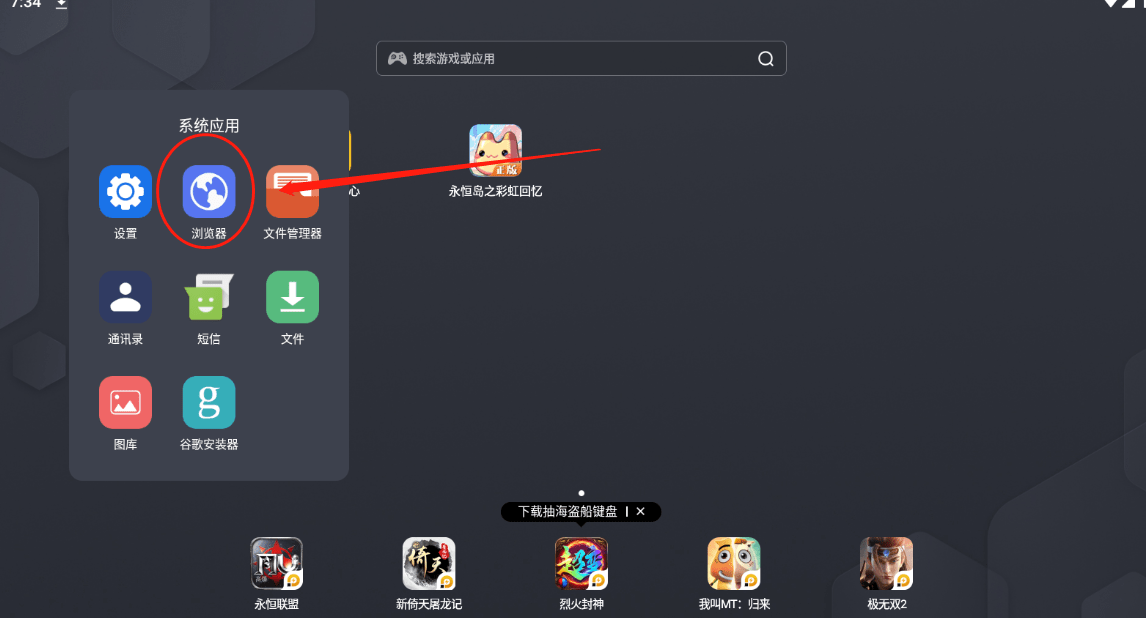Launch 我叫MT：归来 game

click(734, 563)
